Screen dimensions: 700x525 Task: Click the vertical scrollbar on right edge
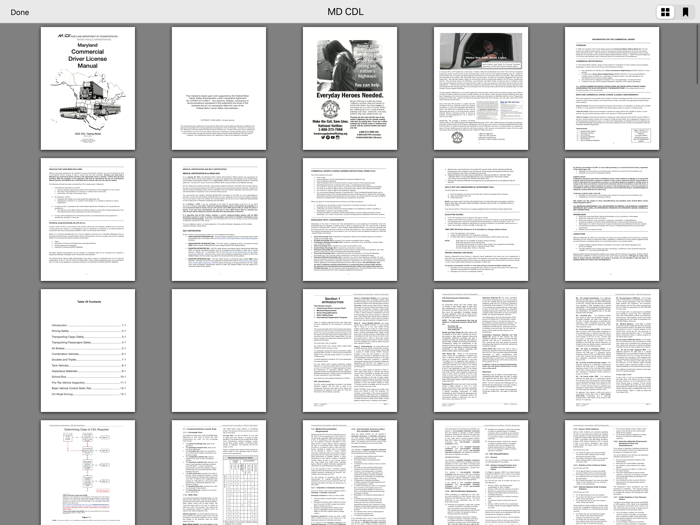[697, 54]
